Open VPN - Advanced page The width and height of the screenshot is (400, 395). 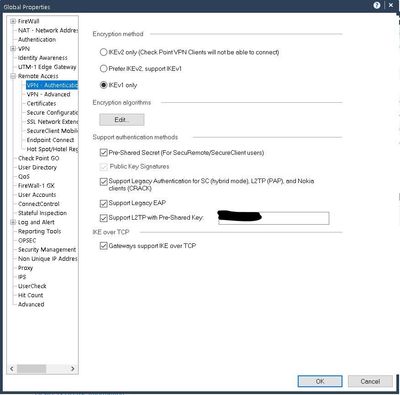tap(48, 94)
